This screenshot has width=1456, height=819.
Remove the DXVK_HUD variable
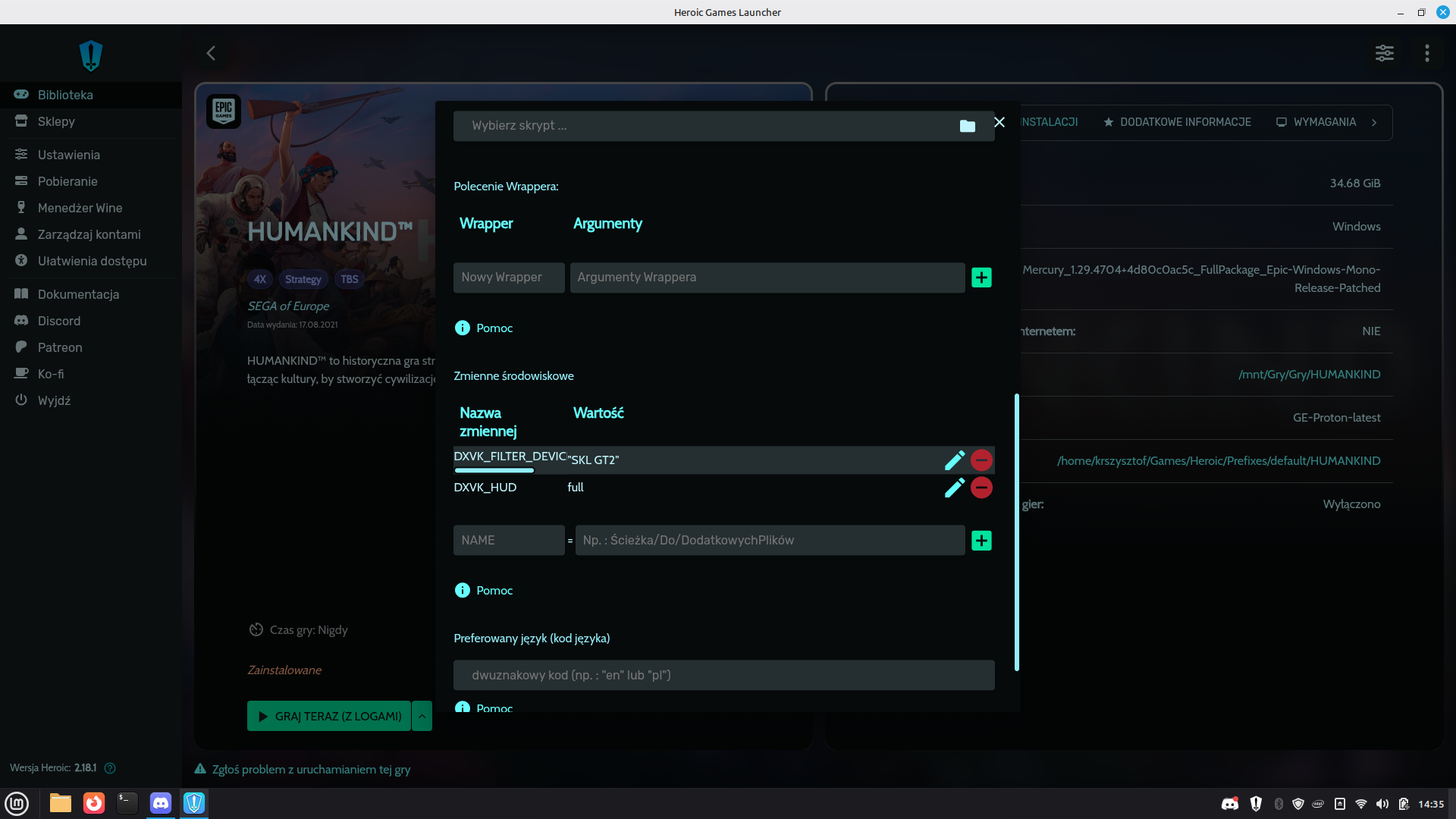[x=981, y=488]
